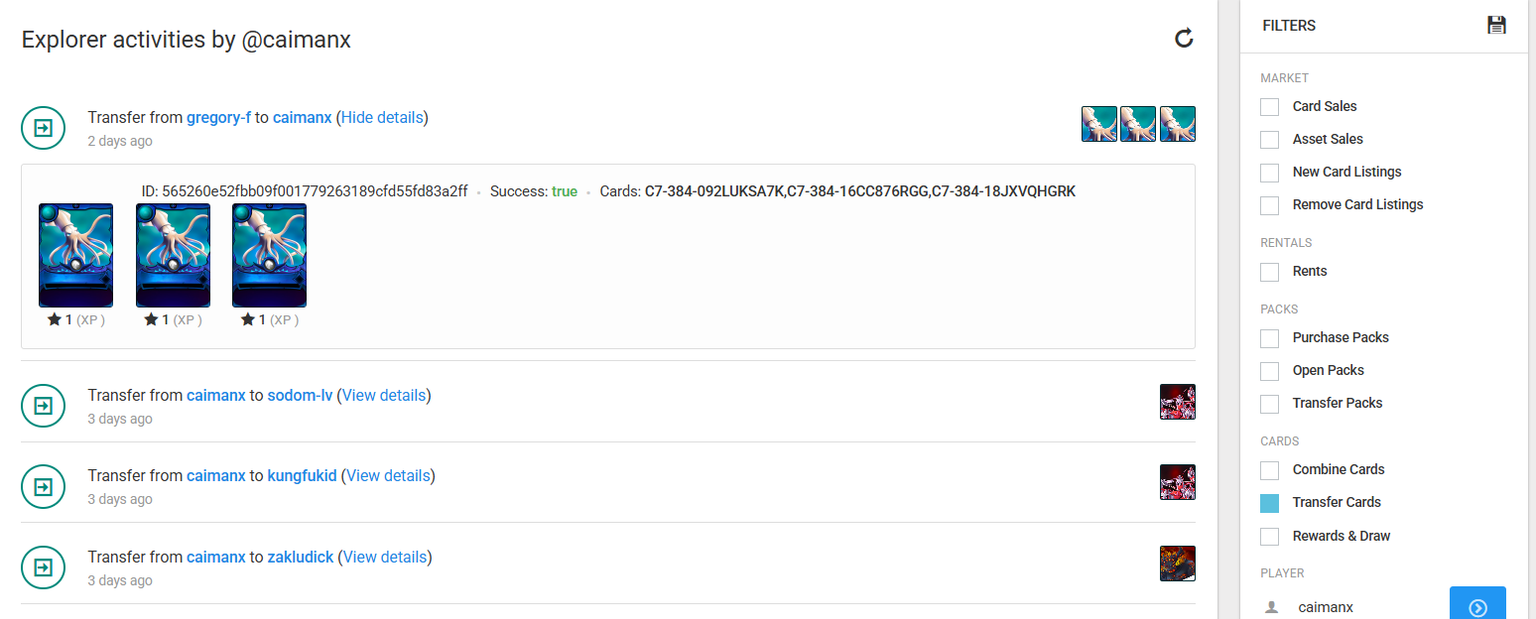View details of the transfer to zakludick

(x=386, y=556)
